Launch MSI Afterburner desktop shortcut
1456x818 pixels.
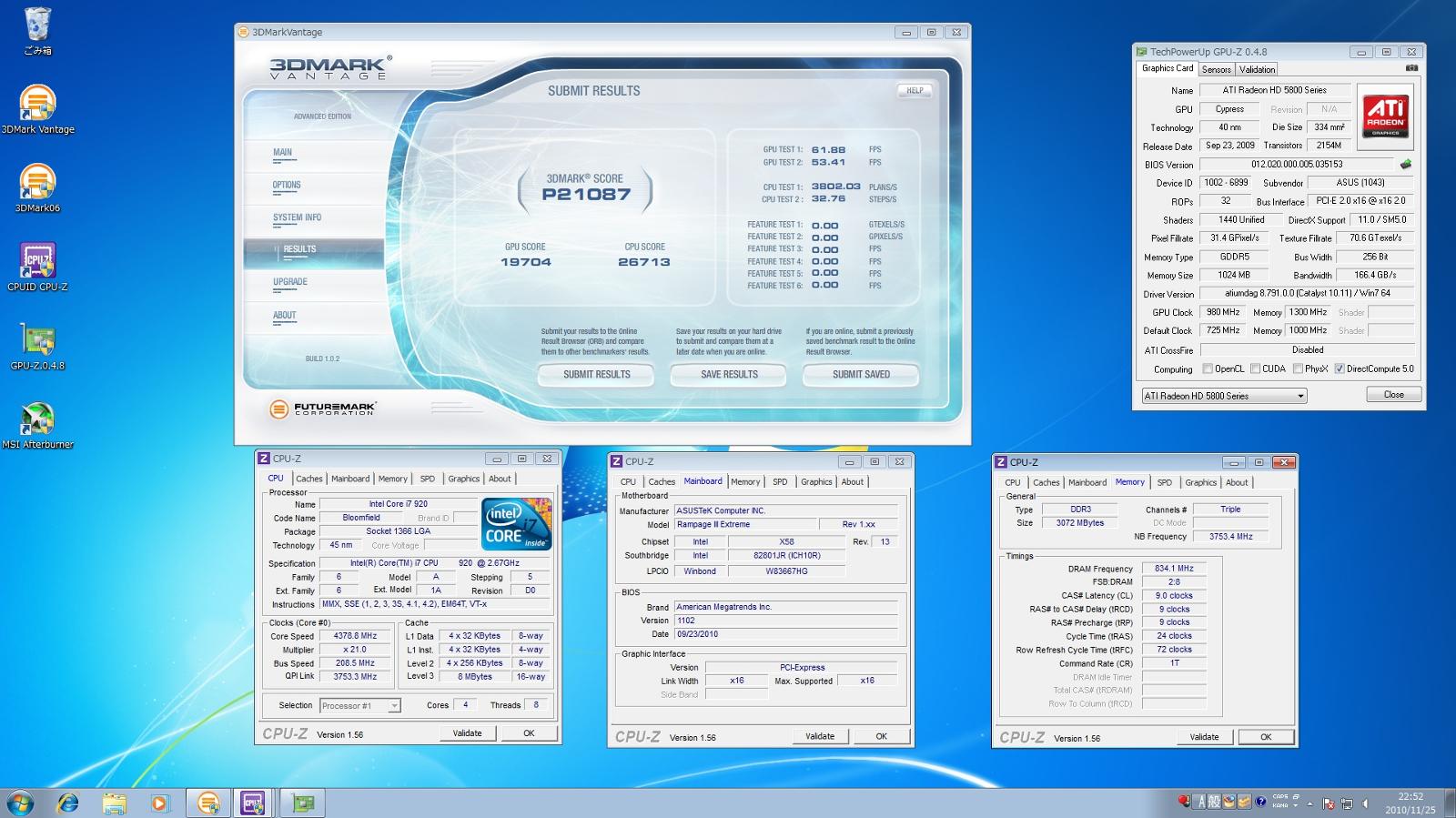(x=37, y=425)
